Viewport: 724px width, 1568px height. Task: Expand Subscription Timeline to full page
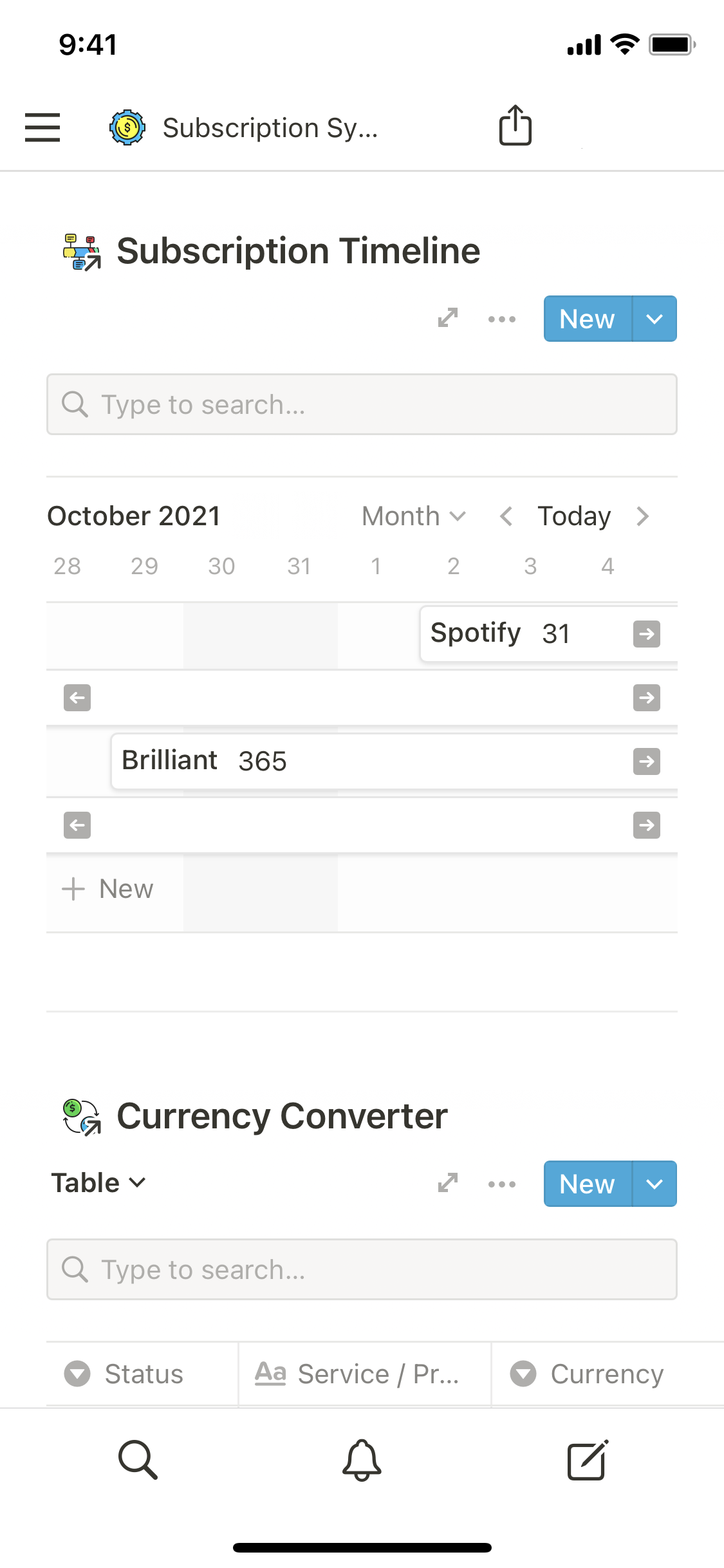tap(448, 318)
